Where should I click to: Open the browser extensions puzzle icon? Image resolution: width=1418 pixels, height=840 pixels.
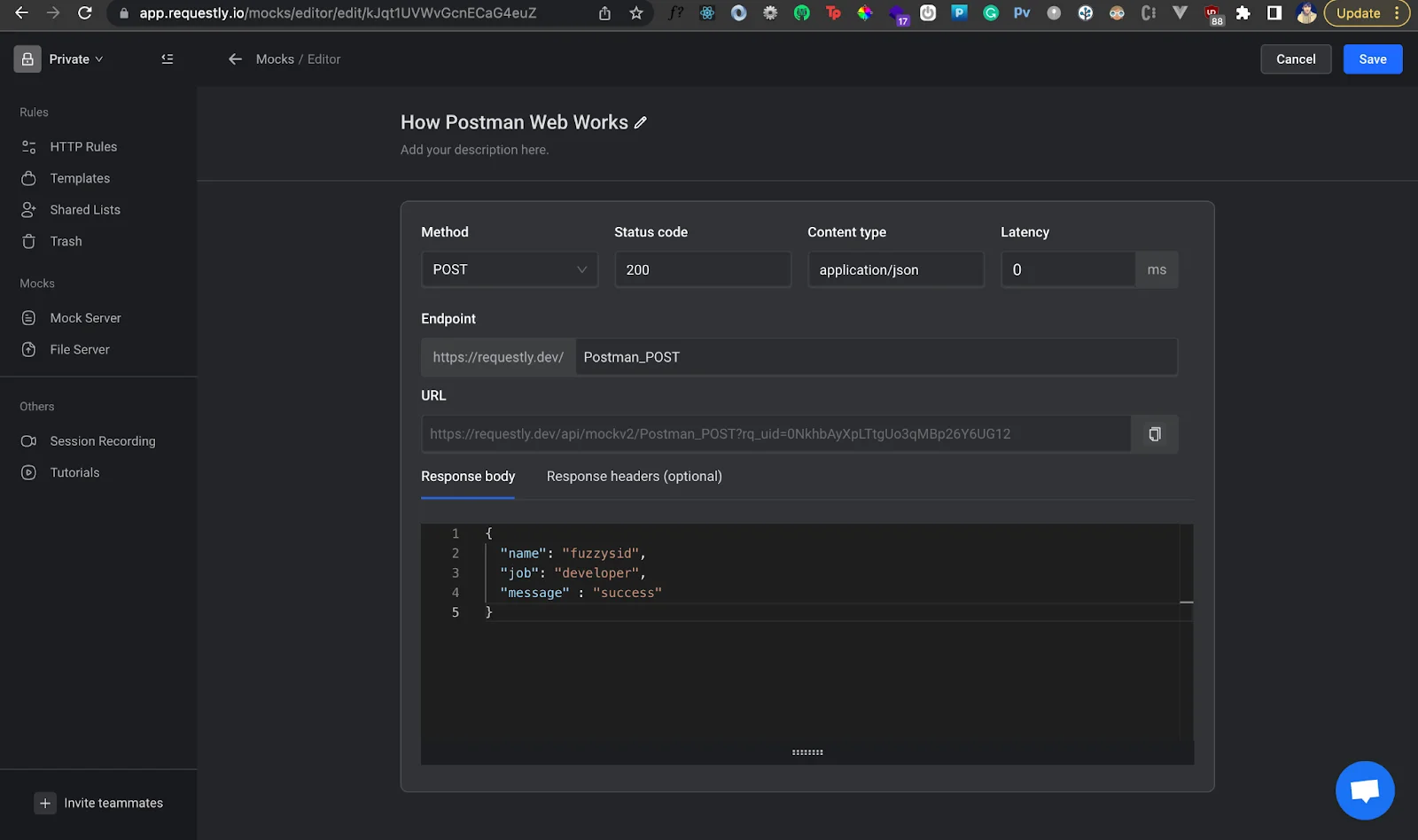(1243, 13)
